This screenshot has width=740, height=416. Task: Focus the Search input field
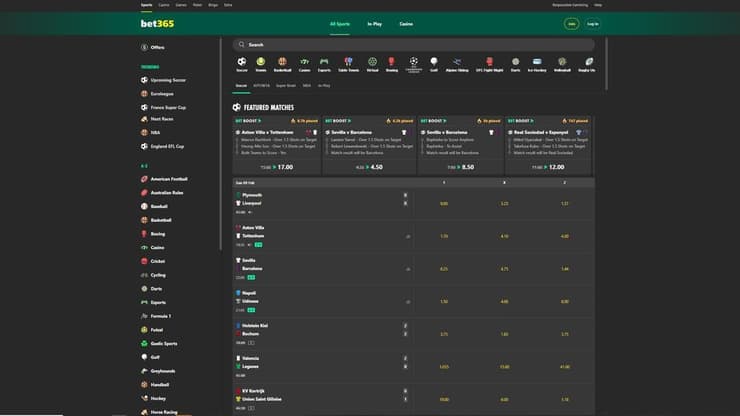pyautogui.click(x=413, y=44)
